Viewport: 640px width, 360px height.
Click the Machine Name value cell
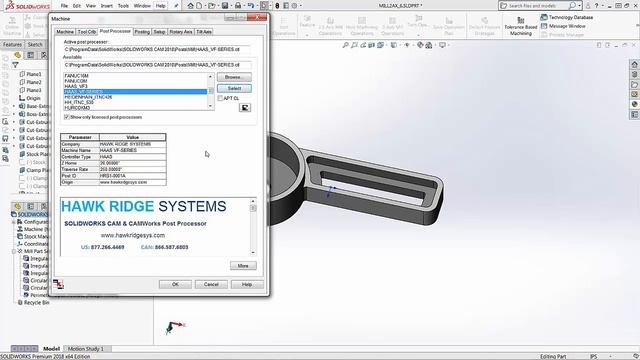point(133,150)
